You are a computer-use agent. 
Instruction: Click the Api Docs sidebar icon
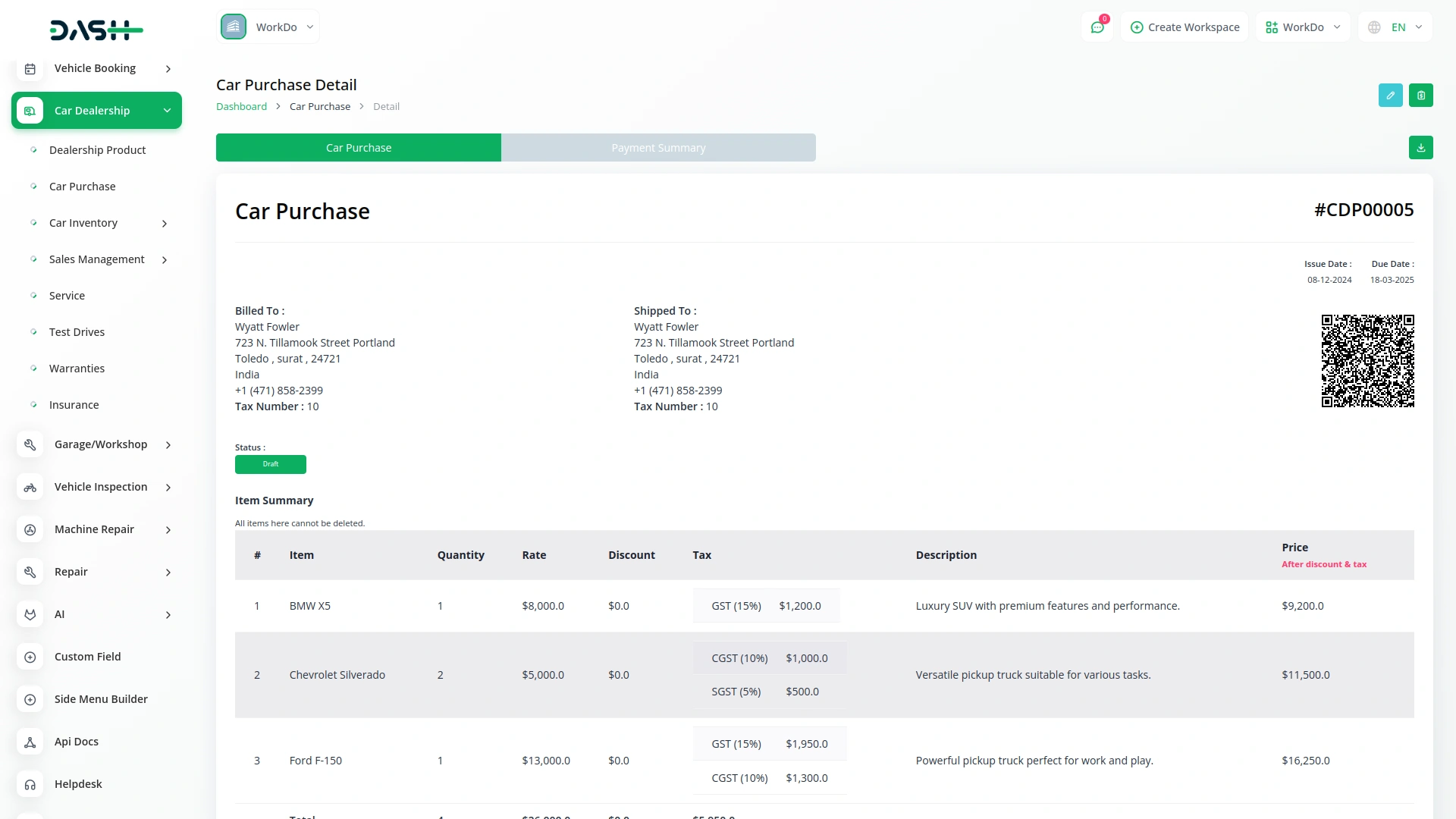[30, 742]
